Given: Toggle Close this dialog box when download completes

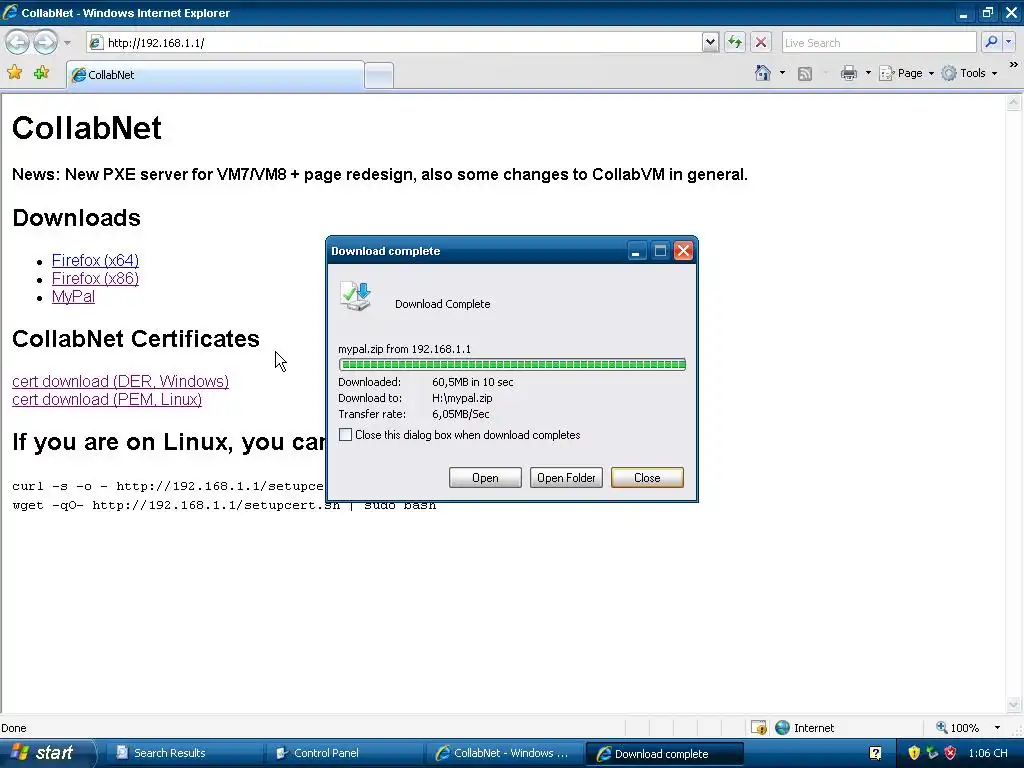Looking at the screenshot, I should [x=345, y=435].
